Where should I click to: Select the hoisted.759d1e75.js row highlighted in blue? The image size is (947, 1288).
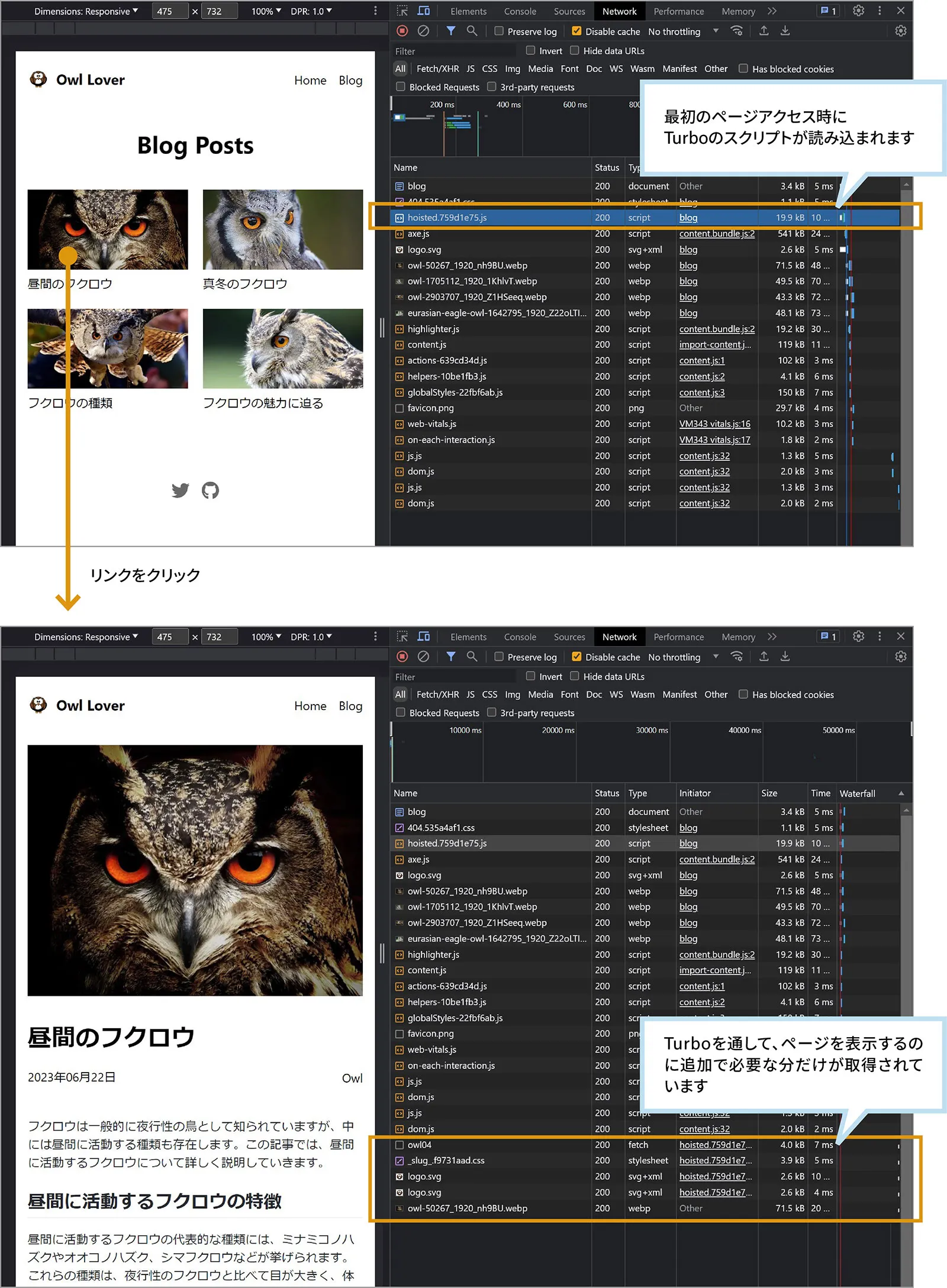pos(447,218)
